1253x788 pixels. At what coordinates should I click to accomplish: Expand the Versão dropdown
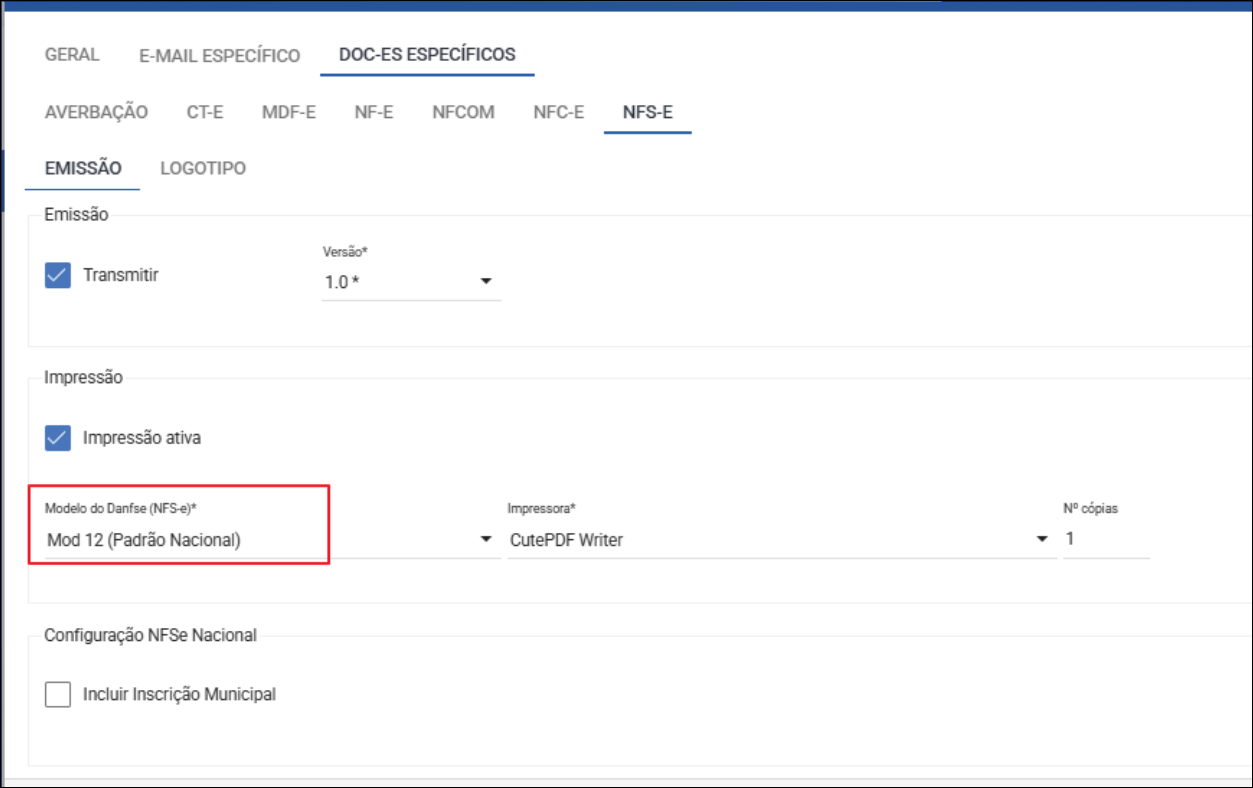coord(410,282)
